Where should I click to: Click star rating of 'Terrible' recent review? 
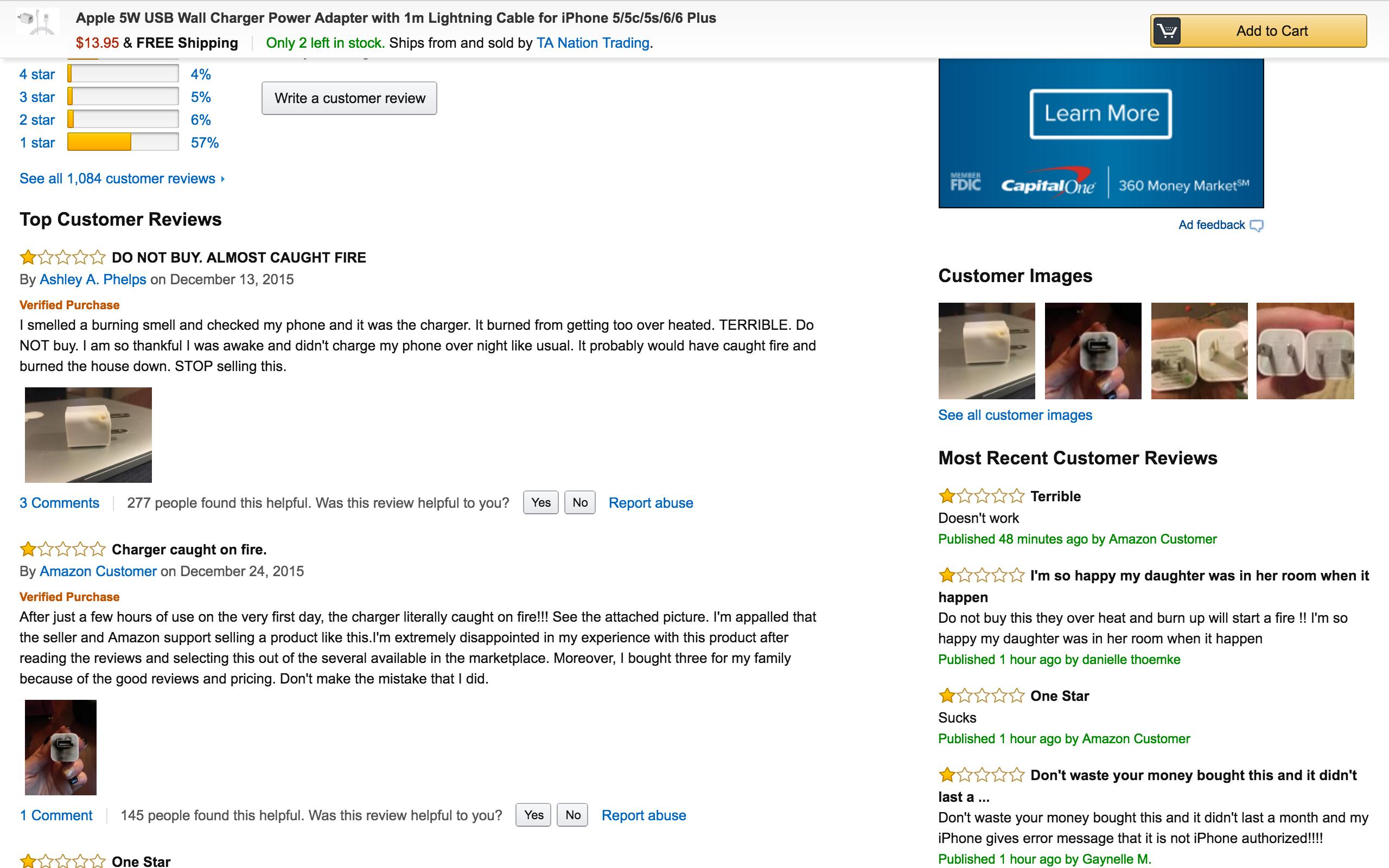[981, 496]
